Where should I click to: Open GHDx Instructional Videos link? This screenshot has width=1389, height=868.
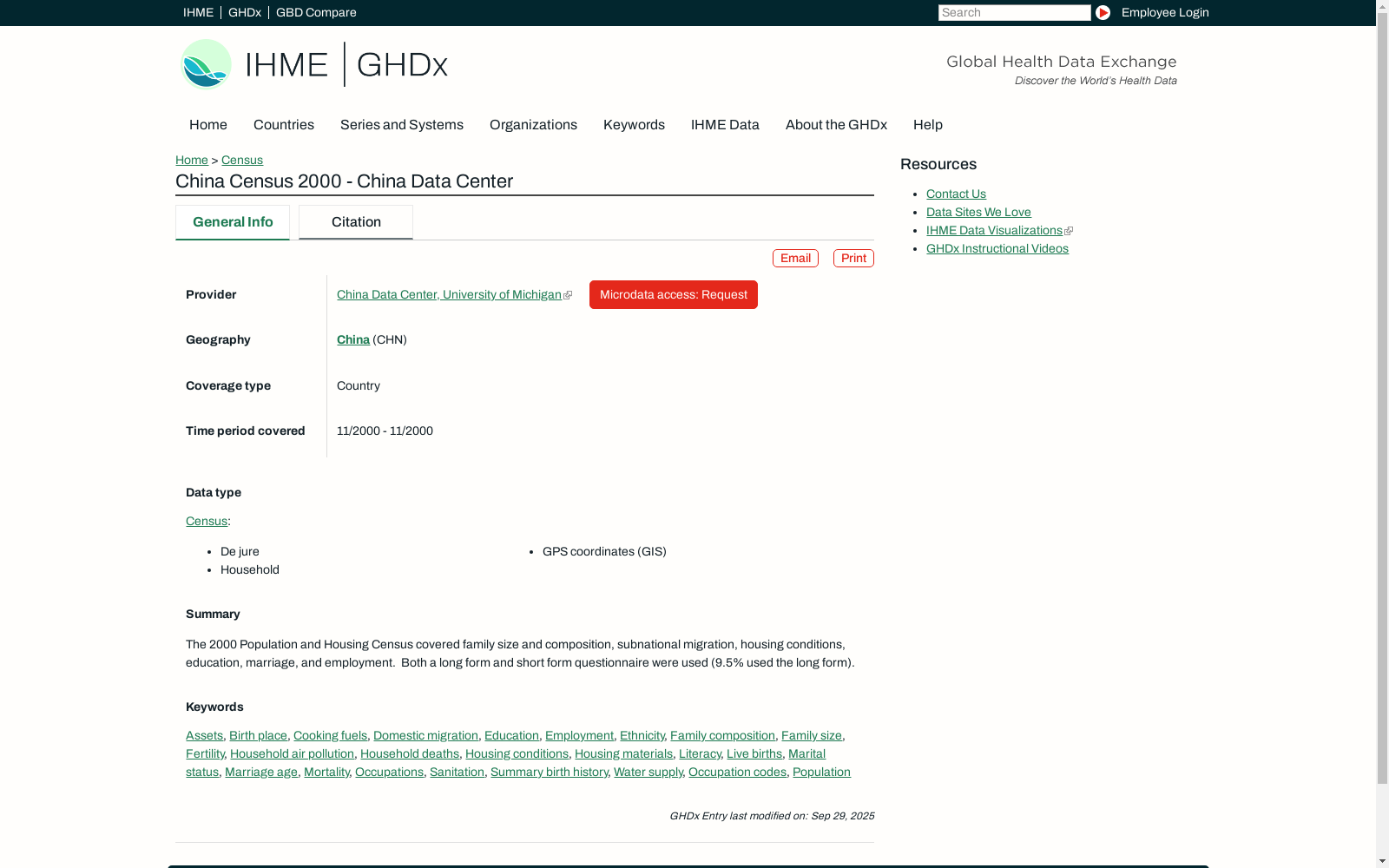tap(997, 249)
